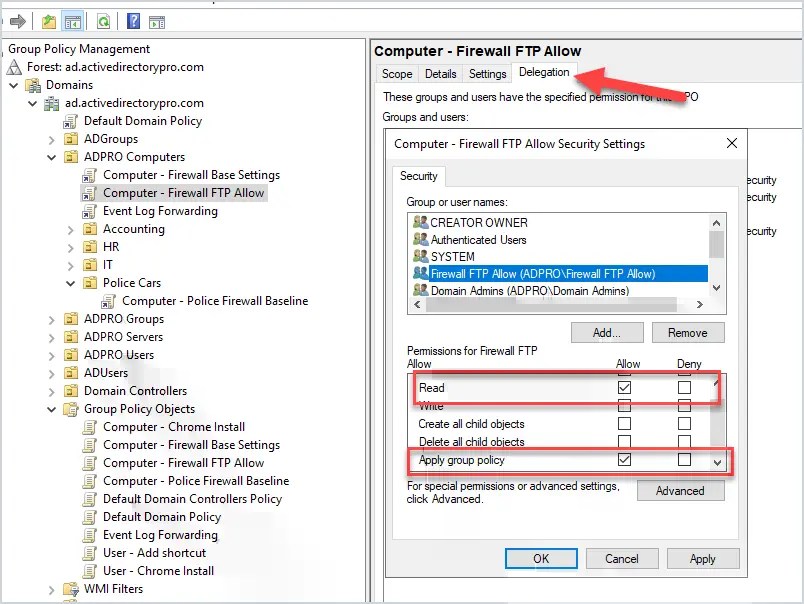
Task: Click the WMI Filters folder icon
Action: (x=68, y=589)
